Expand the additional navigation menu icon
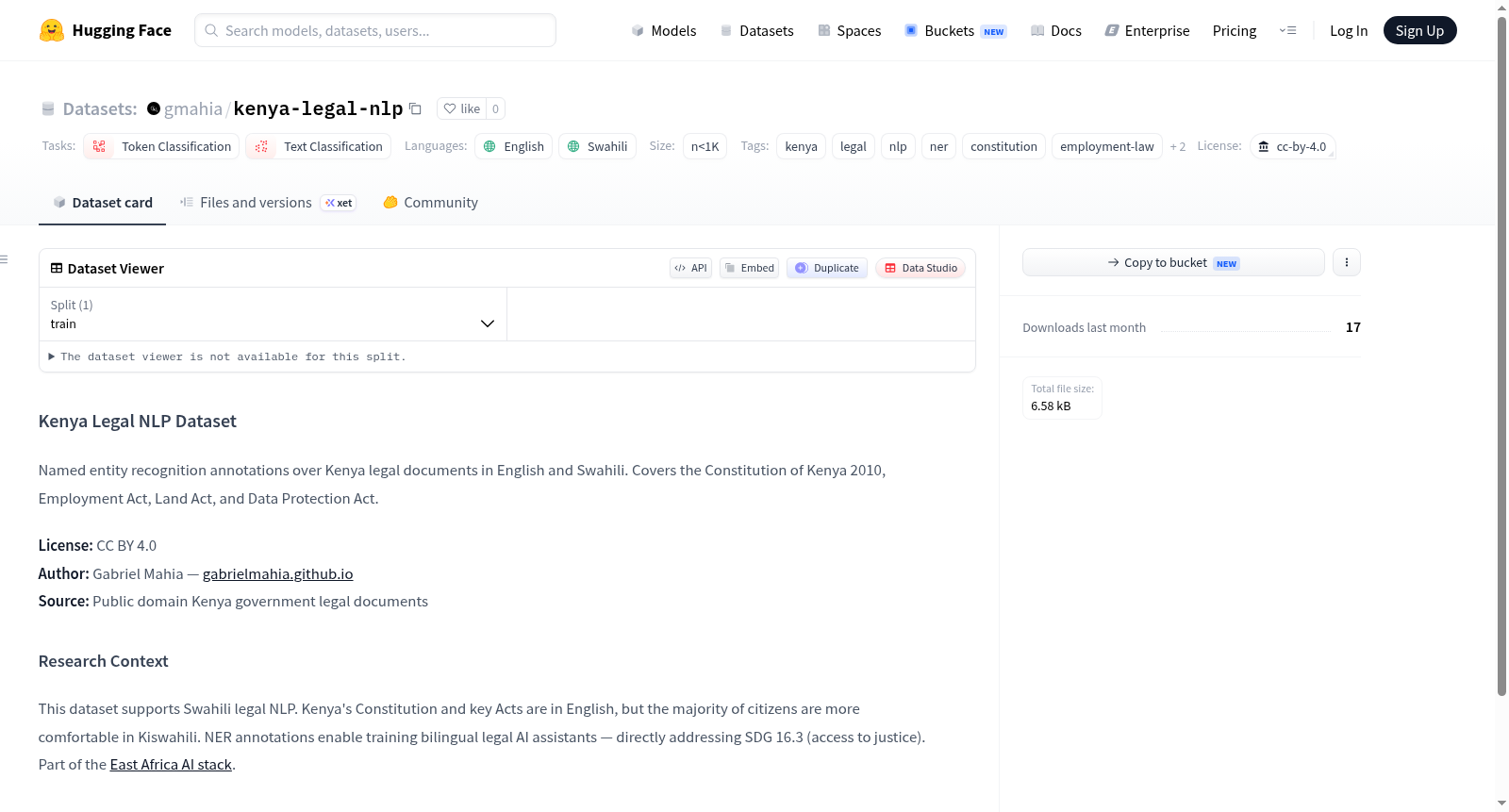1509x812 pixels. coord(1287,30)
